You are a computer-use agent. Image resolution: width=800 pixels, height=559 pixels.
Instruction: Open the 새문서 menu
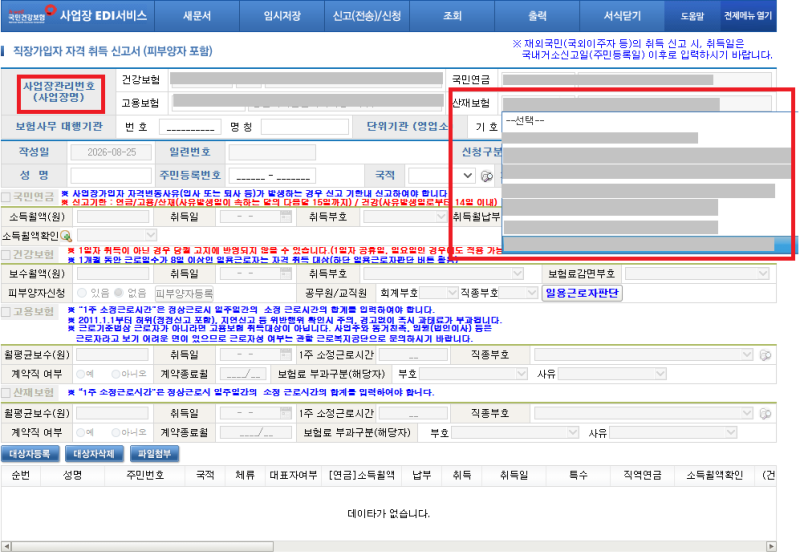(x=197, y=16)
